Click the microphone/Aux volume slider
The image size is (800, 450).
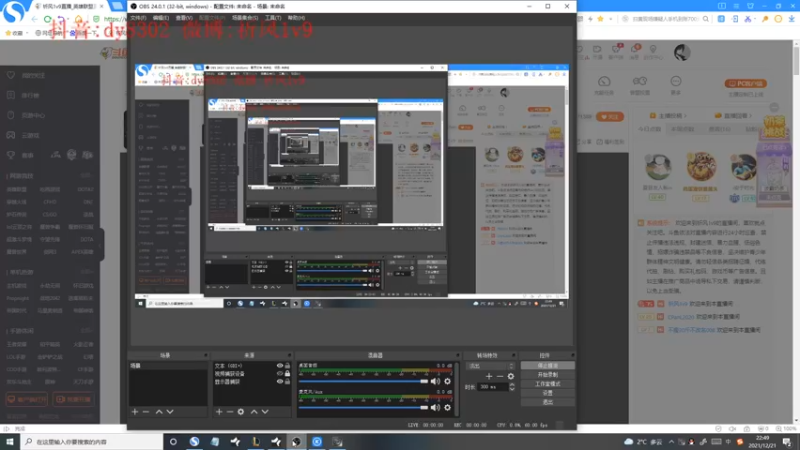[363, 407]
